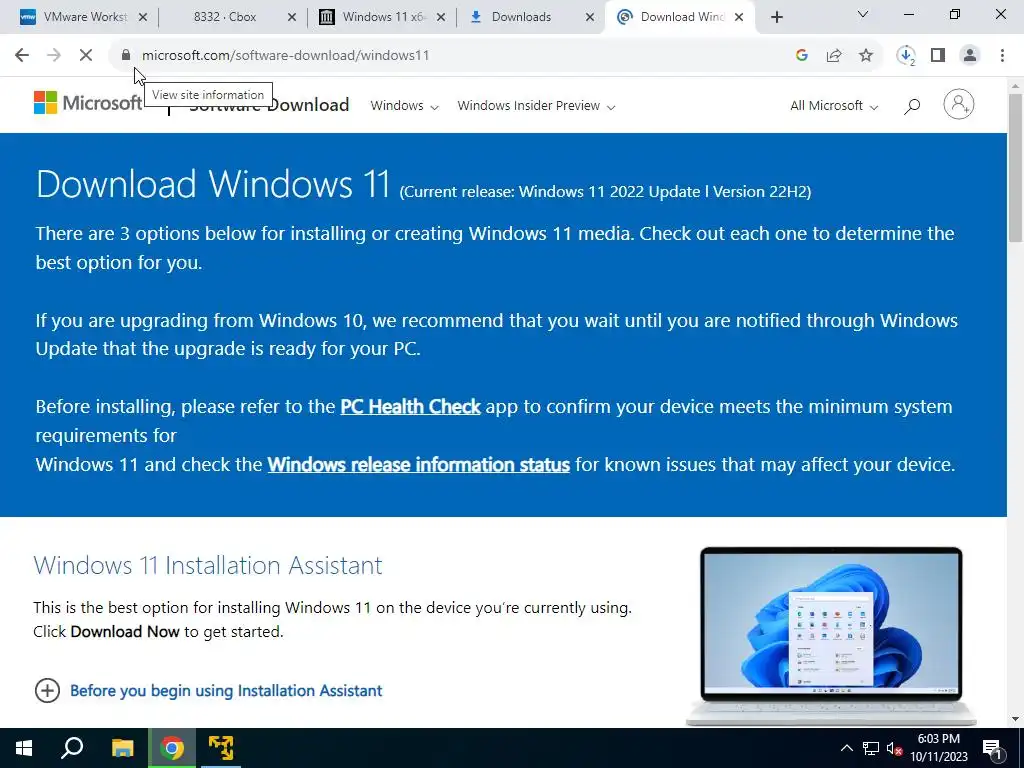The width and height of the screenshot is (1024, 768).
Task: Click the Microsoft logo
Action: (88, 103)
